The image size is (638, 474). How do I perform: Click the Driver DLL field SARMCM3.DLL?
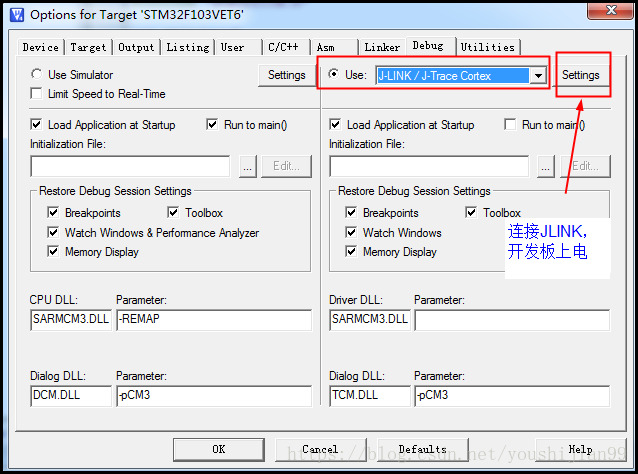(370, 319)
